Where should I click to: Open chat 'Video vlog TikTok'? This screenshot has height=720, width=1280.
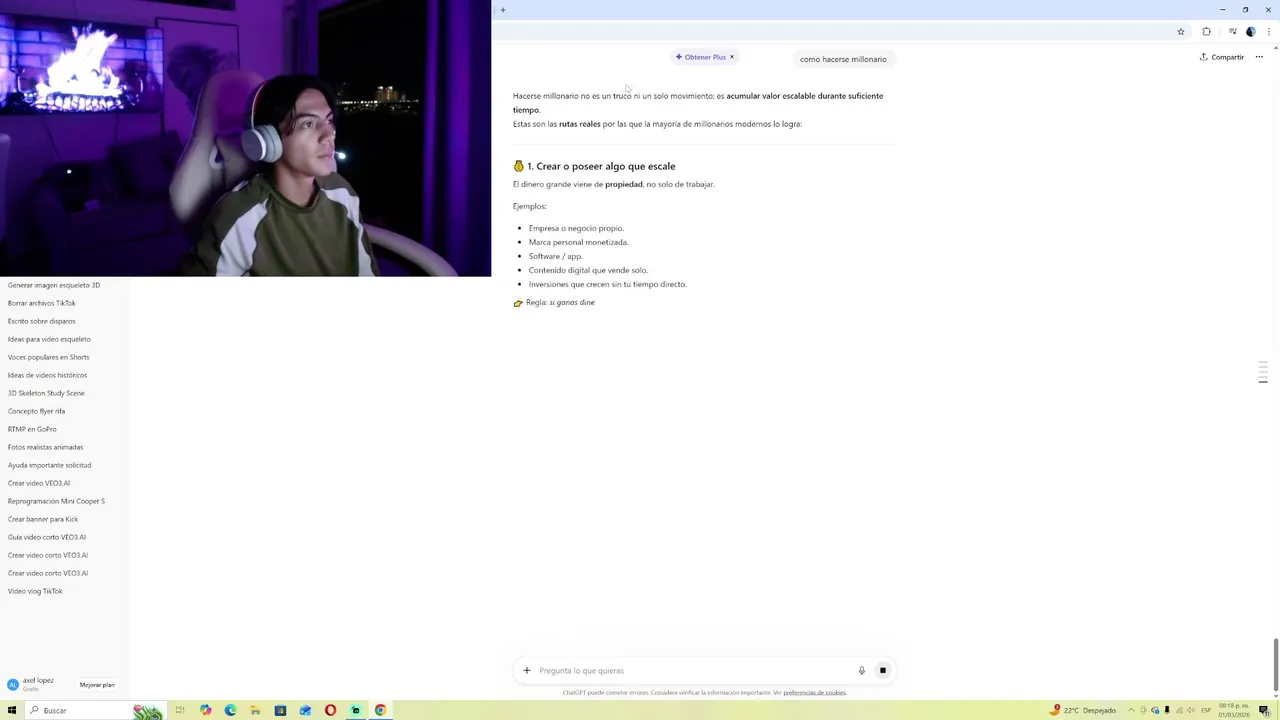click(x=35, y=591)
